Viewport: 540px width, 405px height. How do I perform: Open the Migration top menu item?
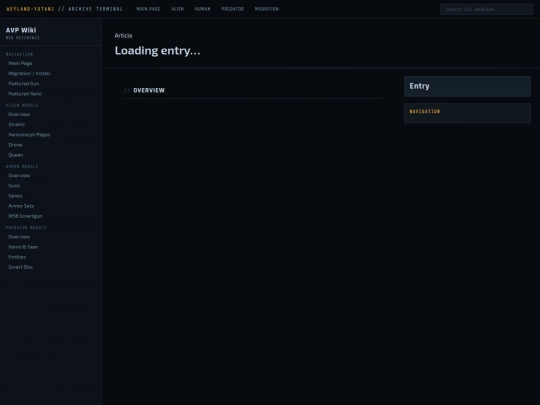click(x=267, y=9)
